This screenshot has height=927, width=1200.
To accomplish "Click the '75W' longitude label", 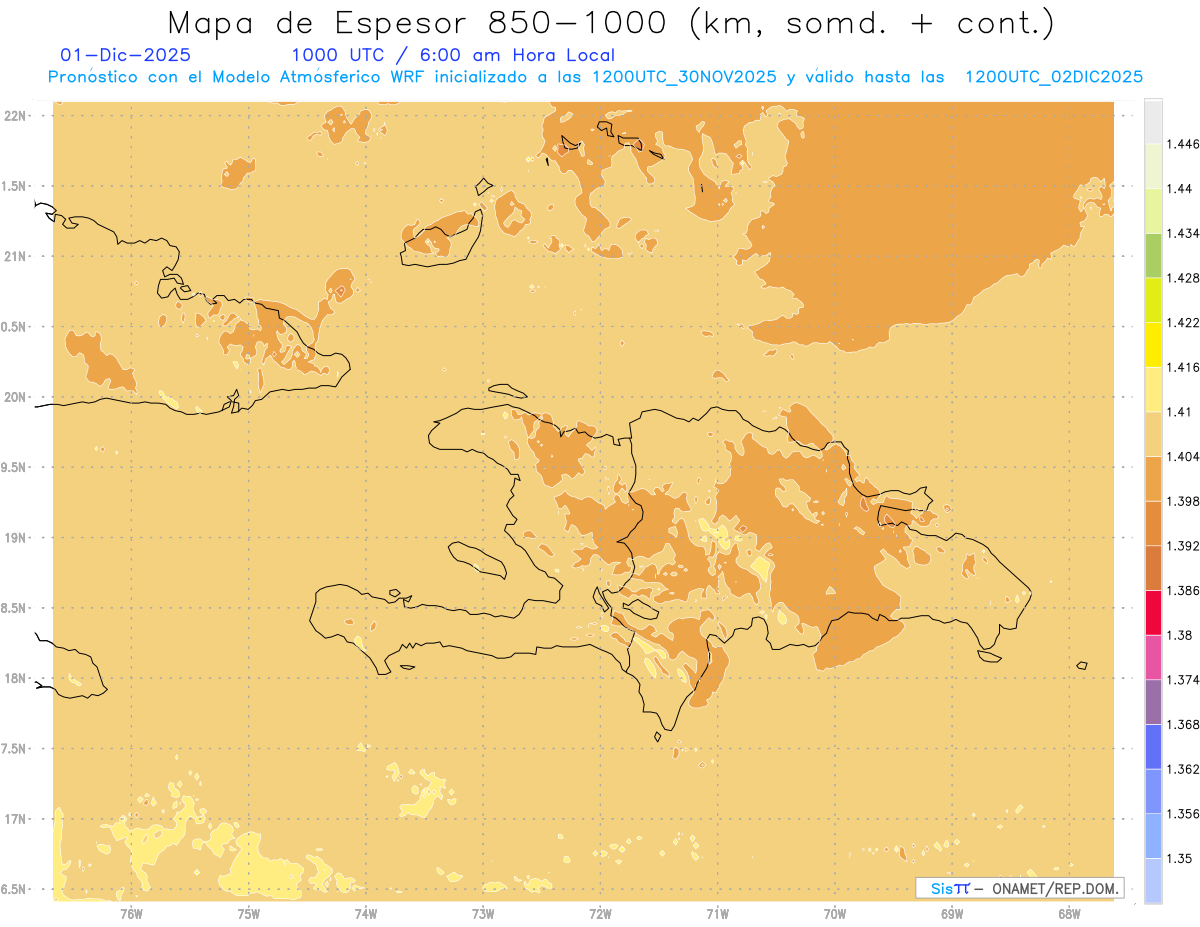I will pyautogui.click(x=249, y=913).
